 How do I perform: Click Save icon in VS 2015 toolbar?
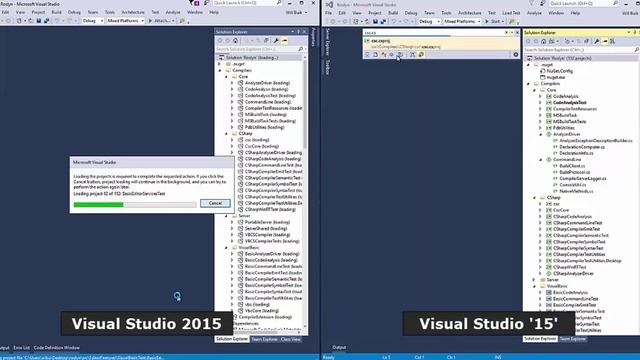coord(39,20)
